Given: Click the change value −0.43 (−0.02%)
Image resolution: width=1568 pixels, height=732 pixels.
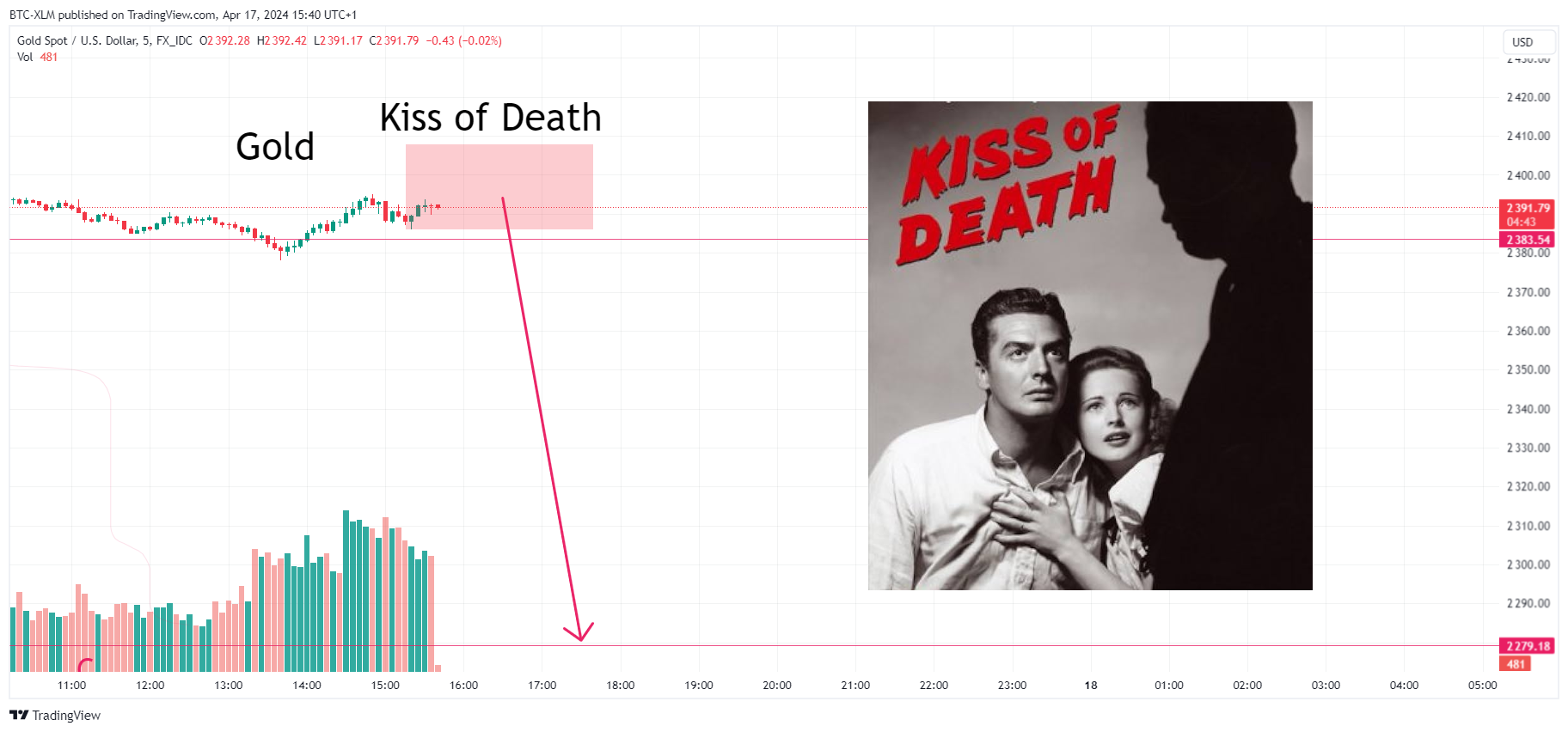Looking at the screenshot, I should point(464,40).
